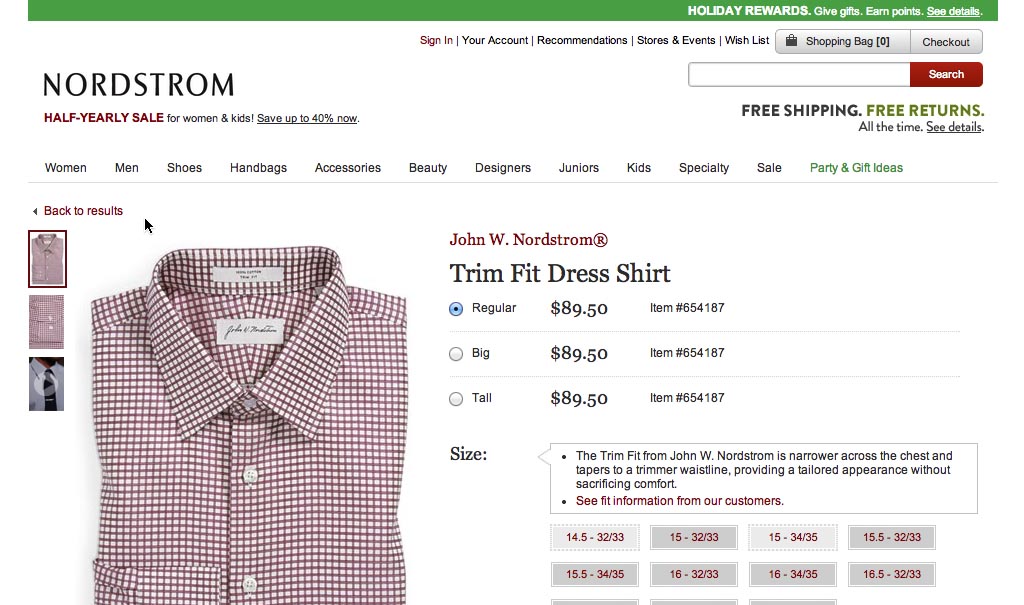
Task: Pick size 16.5 - 32/33
Action: tap(892, 575)
